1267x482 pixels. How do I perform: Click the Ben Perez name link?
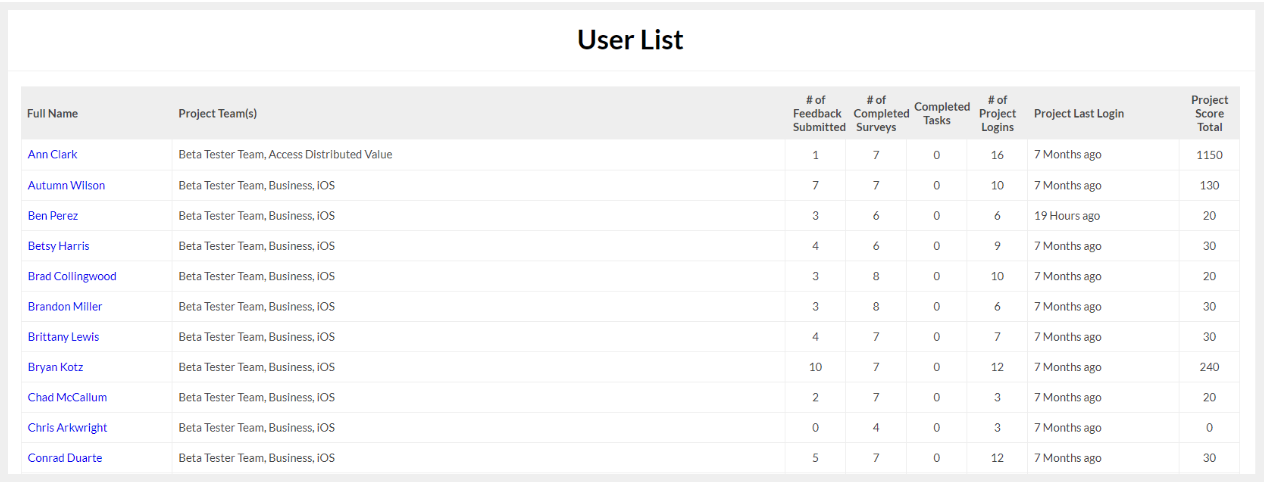53,216
